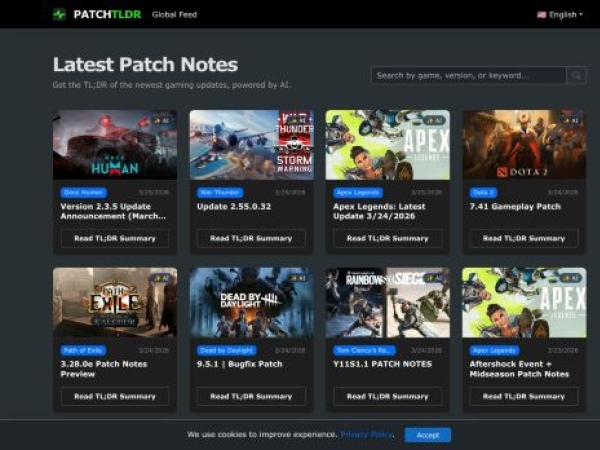Expand the English language dropdown
600x450 pixels.
560,15
